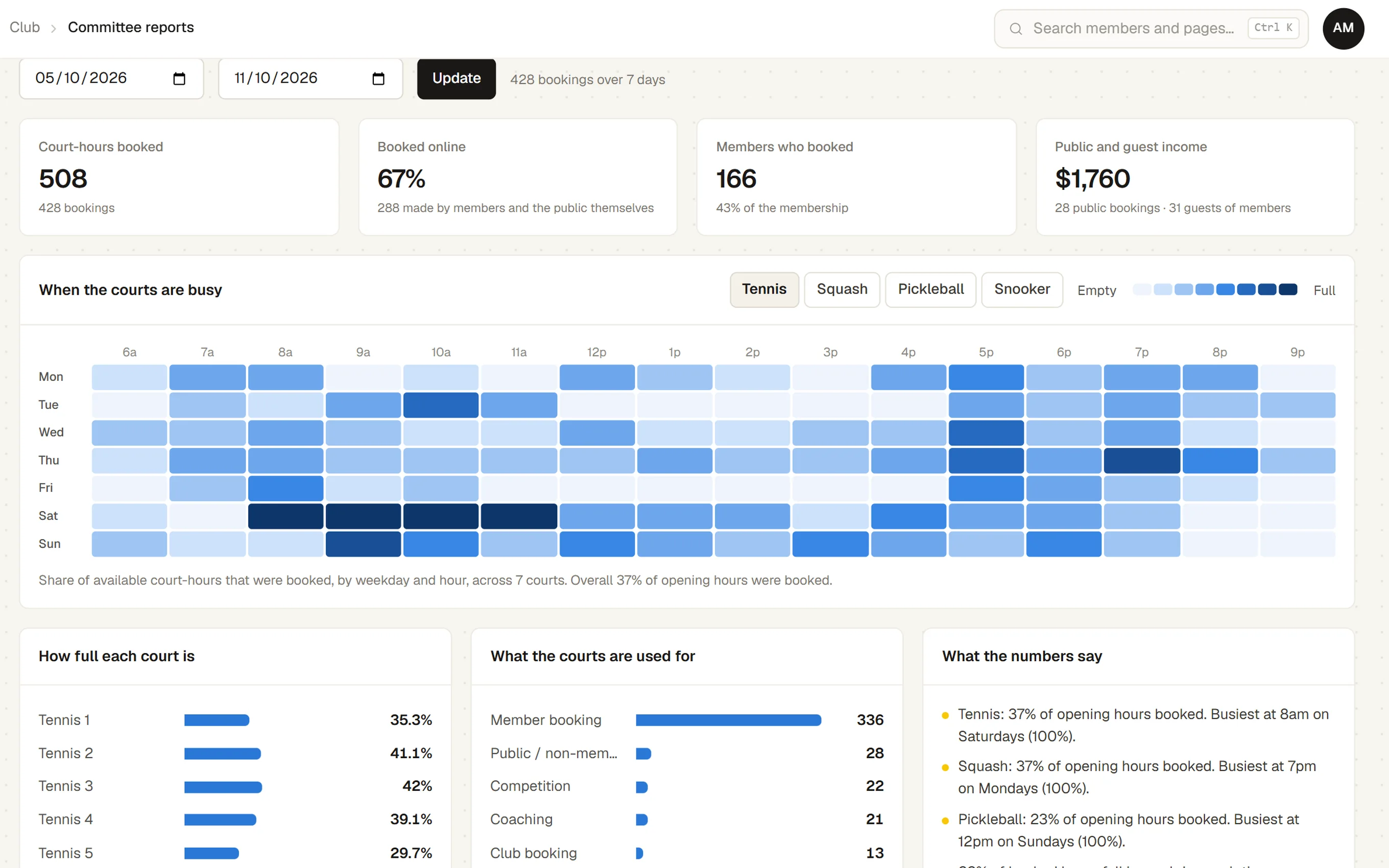Screen dimensions: 1389x868
Task: Click the Members who booked 166 value
Action: (x=736, y=179)
